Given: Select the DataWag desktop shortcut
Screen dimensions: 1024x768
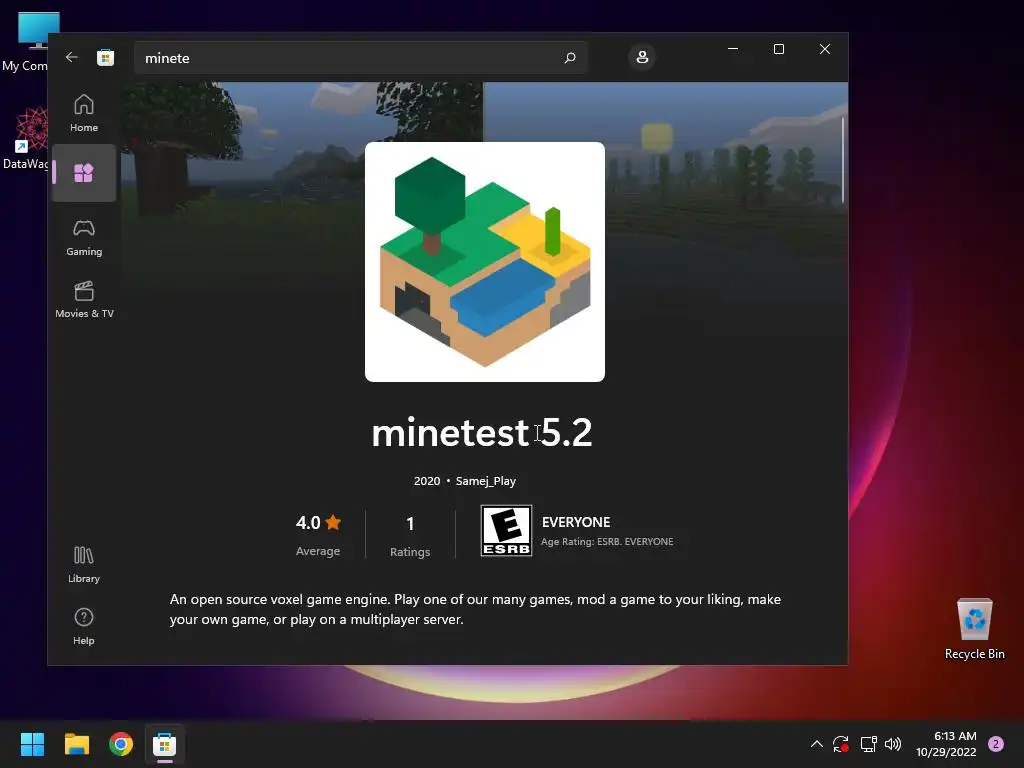Looking at the screenshot, I should (26, 138).
